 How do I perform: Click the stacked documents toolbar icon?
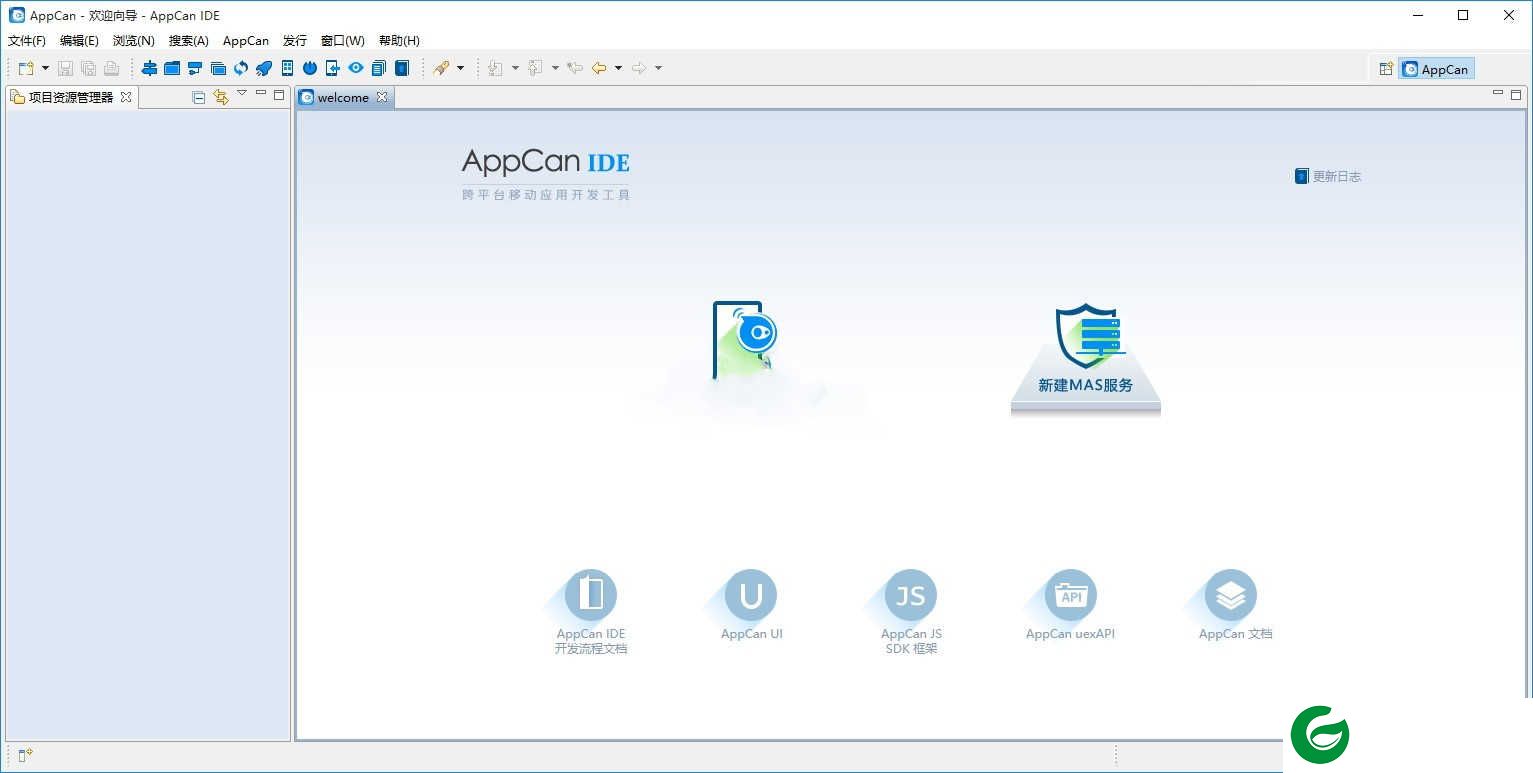tap(379, 68)
